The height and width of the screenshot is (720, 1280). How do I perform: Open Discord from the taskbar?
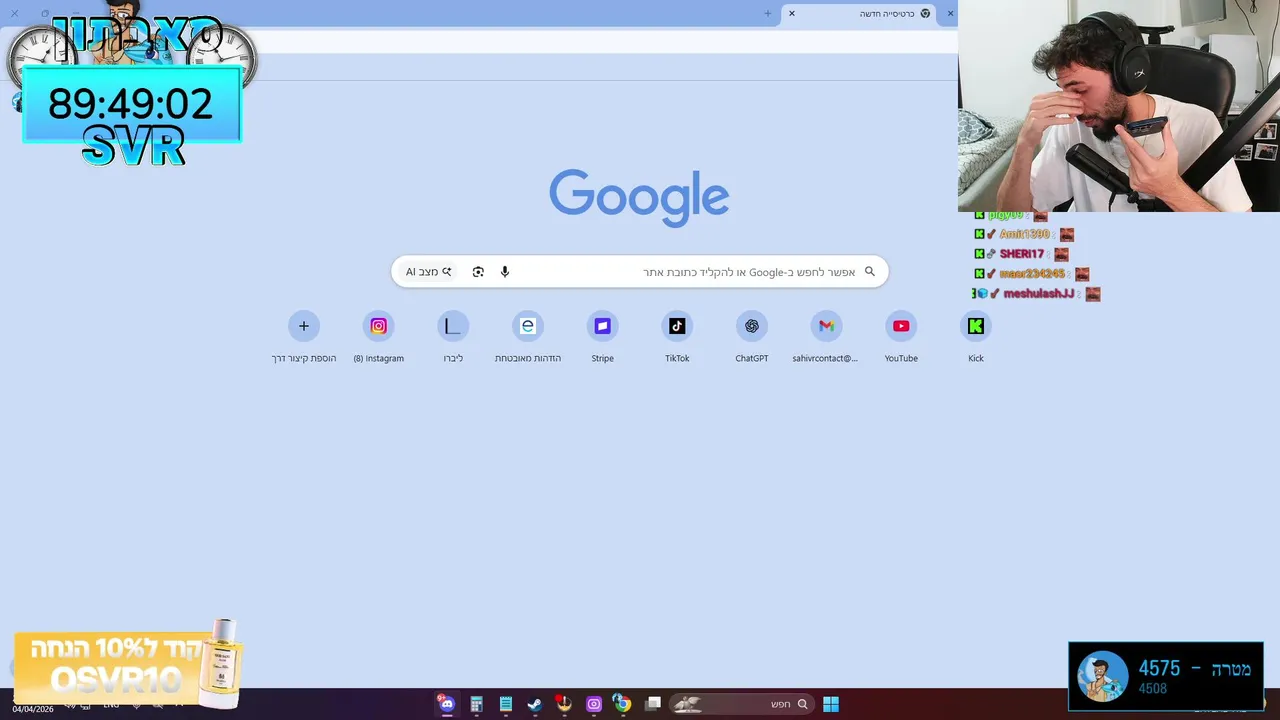coord(447,704)
